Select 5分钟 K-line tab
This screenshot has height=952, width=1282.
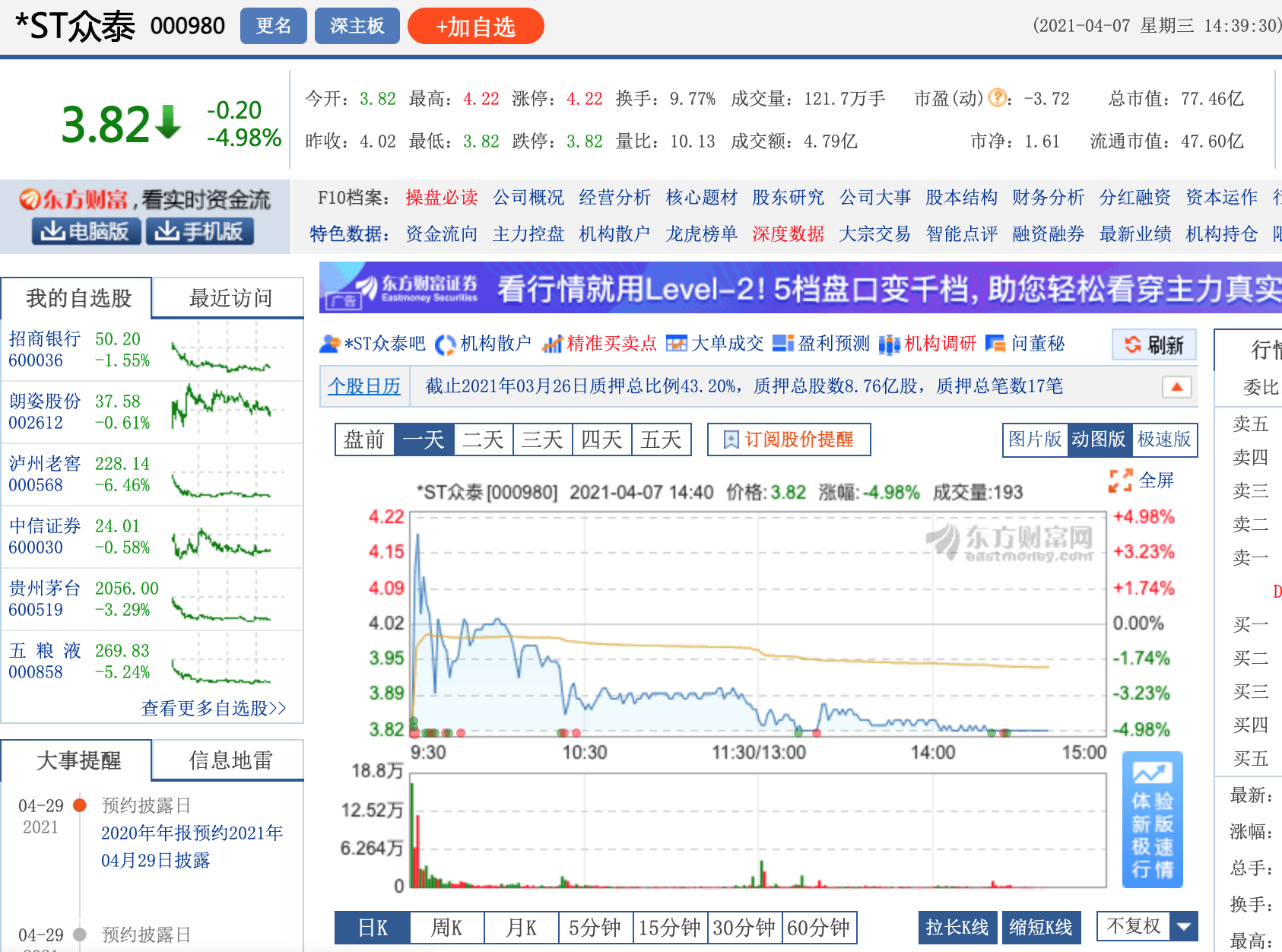[596, 928]
